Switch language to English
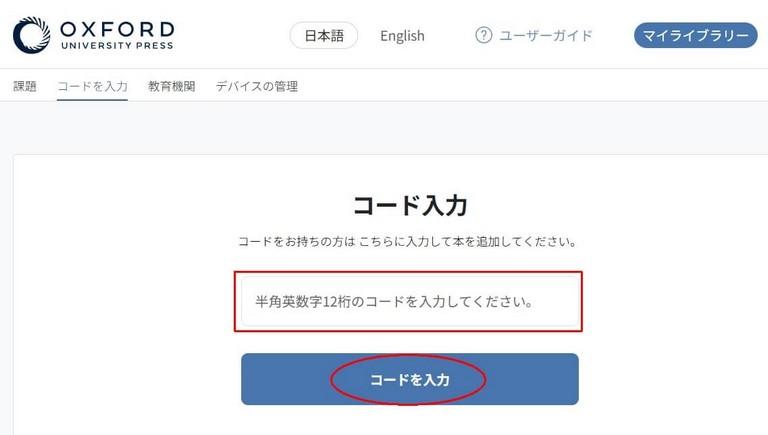The image size is (768, 435). point(402,36)
